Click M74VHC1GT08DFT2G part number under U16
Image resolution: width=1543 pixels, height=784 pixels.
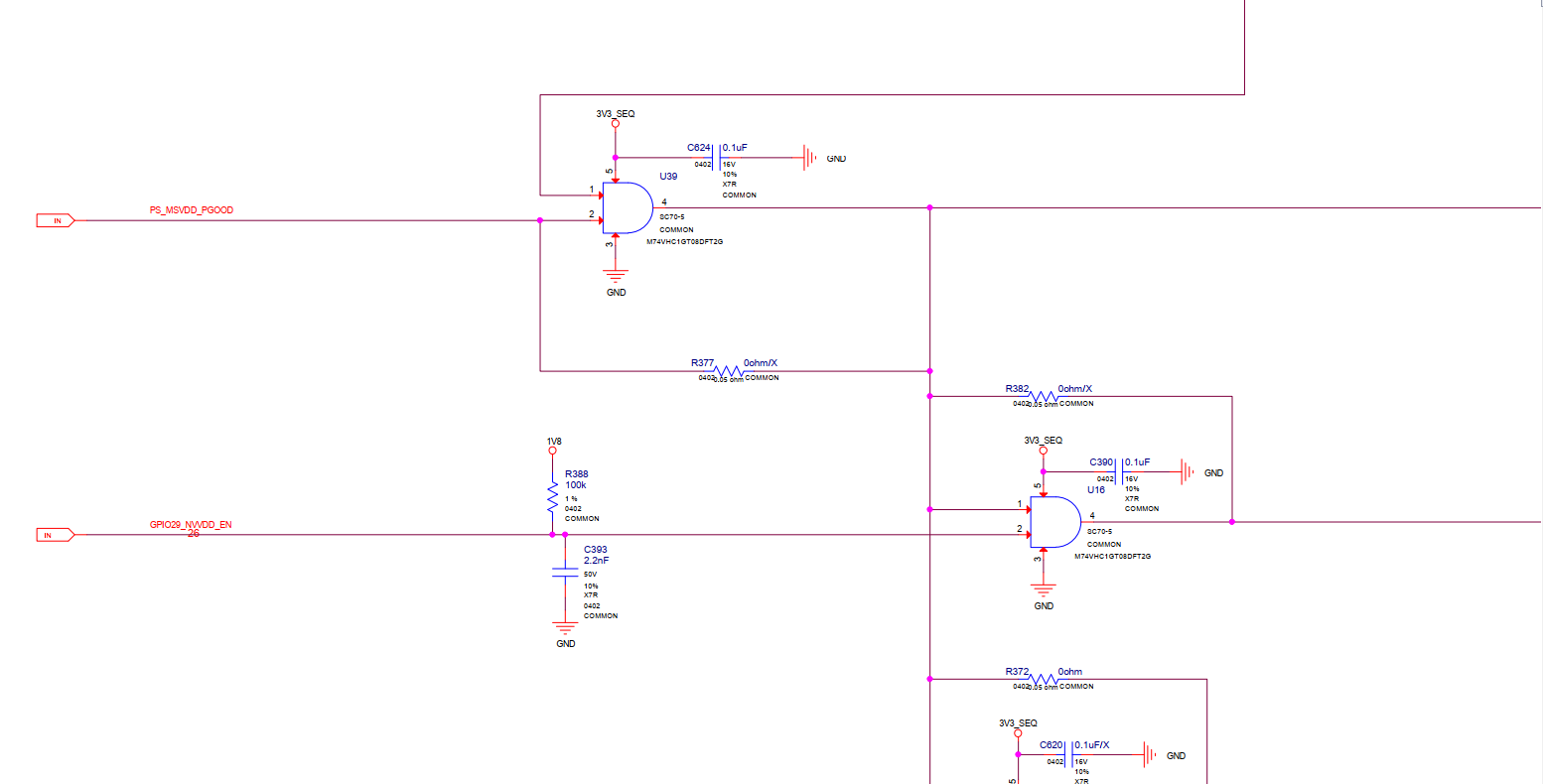(1113, 557)
